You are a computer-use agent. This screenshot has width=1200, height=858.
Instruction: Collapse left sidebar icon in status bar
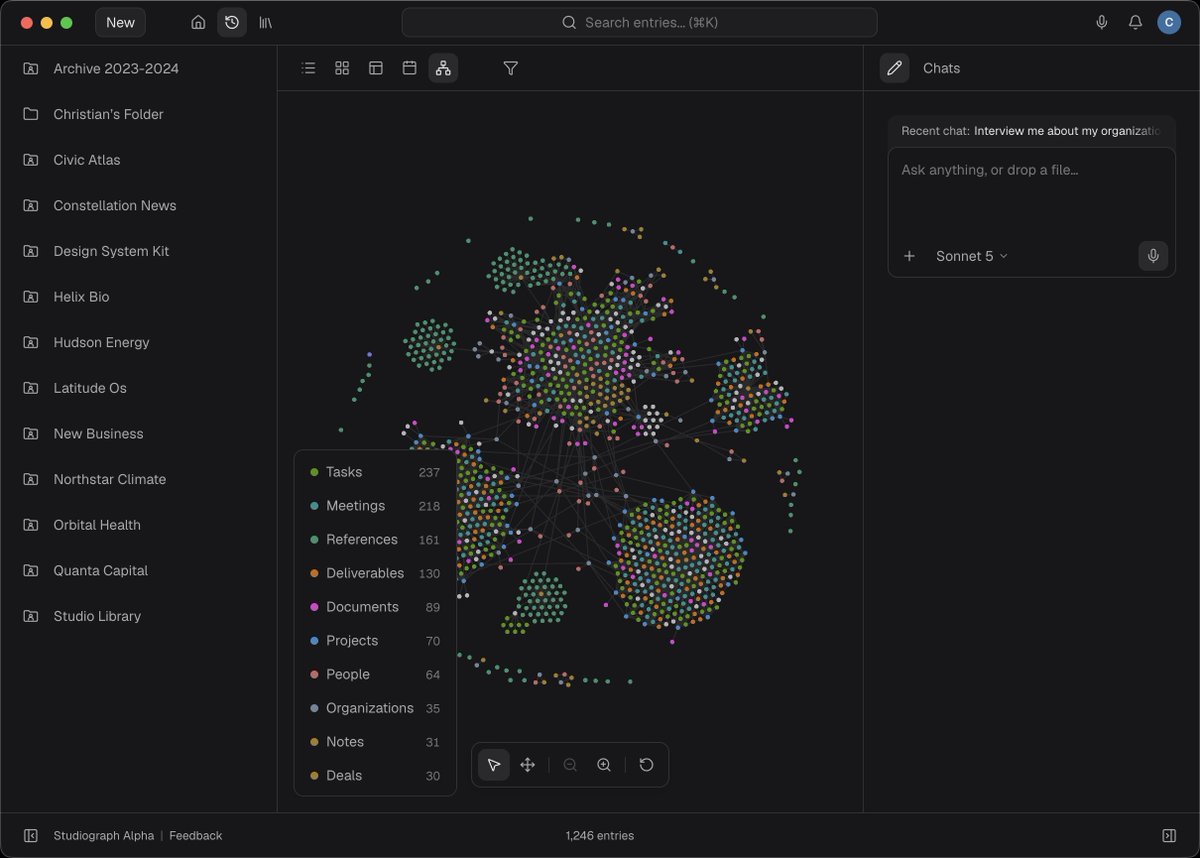(31, 835)
